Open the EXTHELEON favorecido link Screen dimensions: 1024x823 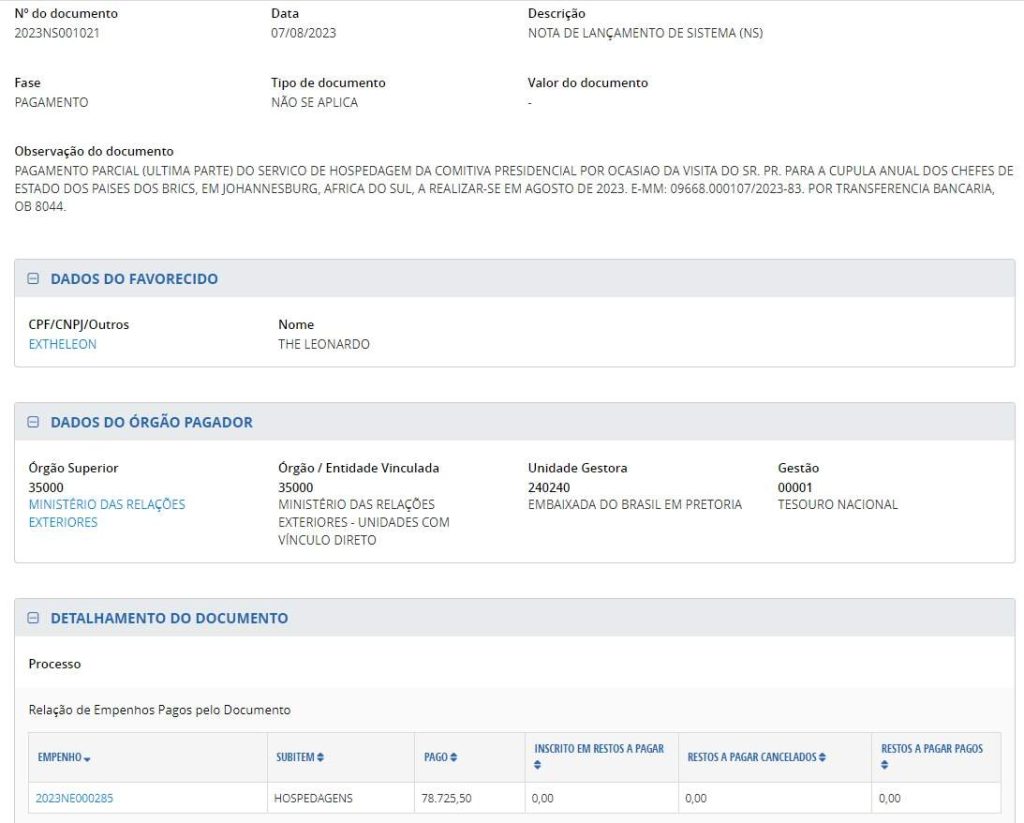[62, 344]
